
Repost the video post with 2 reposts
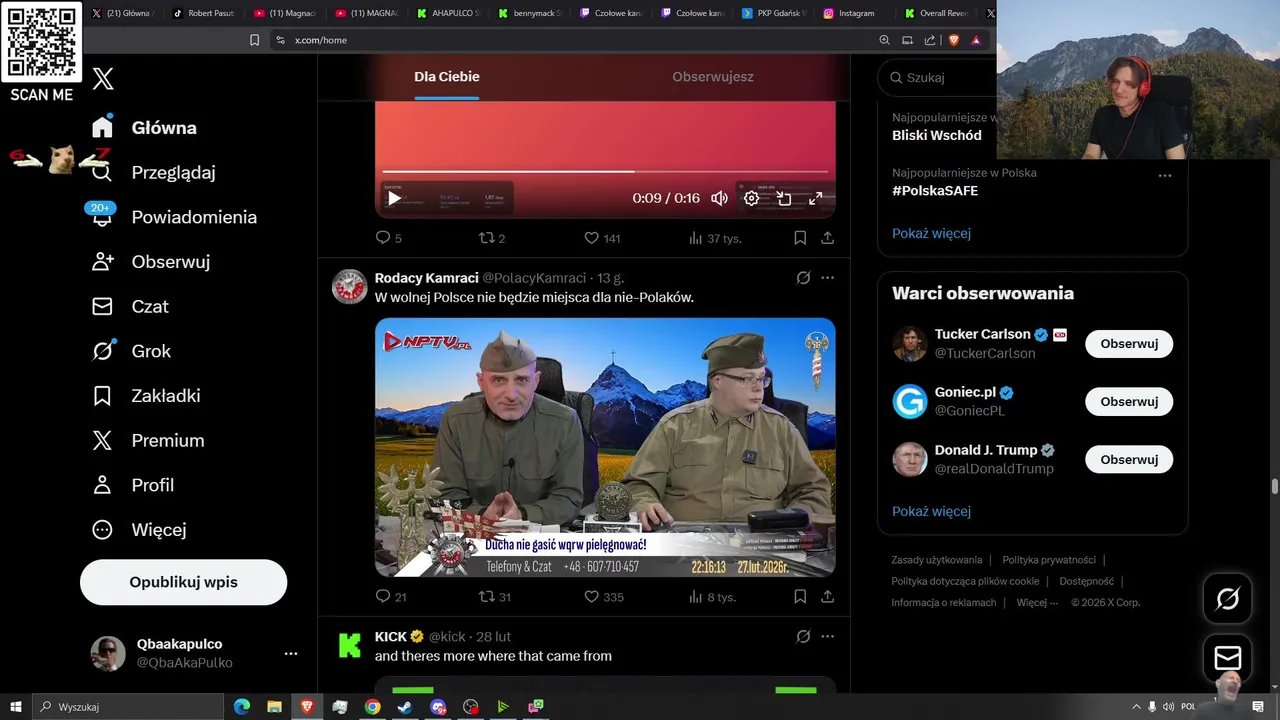point(492,238)
